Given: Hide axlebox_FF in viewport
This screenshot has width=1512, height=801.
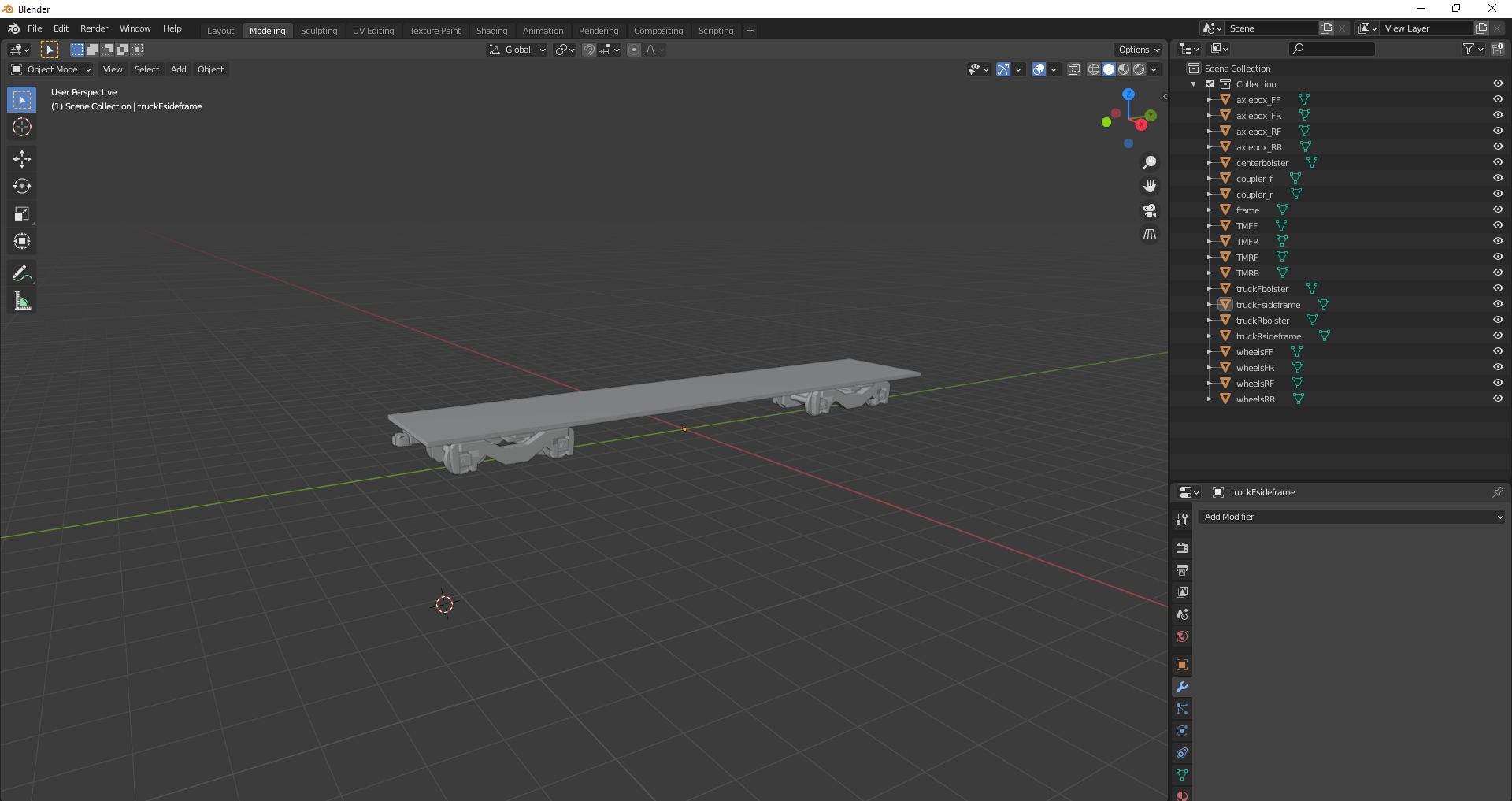Looking at the screenshot, I should point(1498,100).
